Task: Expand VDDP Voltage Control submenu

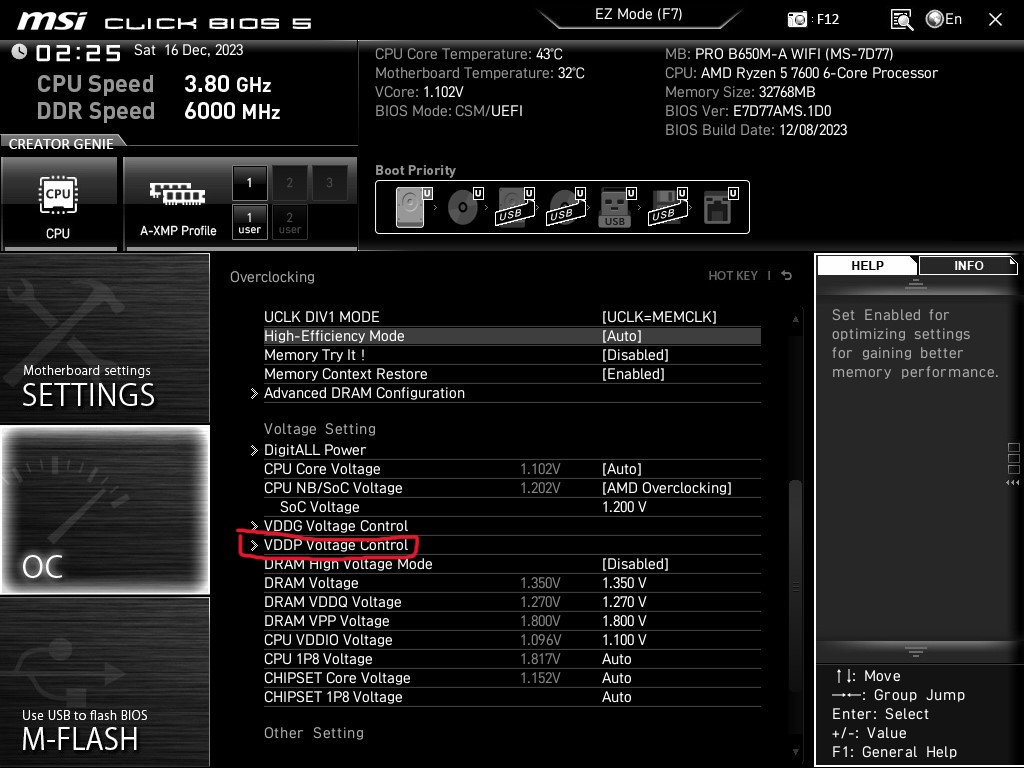Action: click(x=336, y=545)
